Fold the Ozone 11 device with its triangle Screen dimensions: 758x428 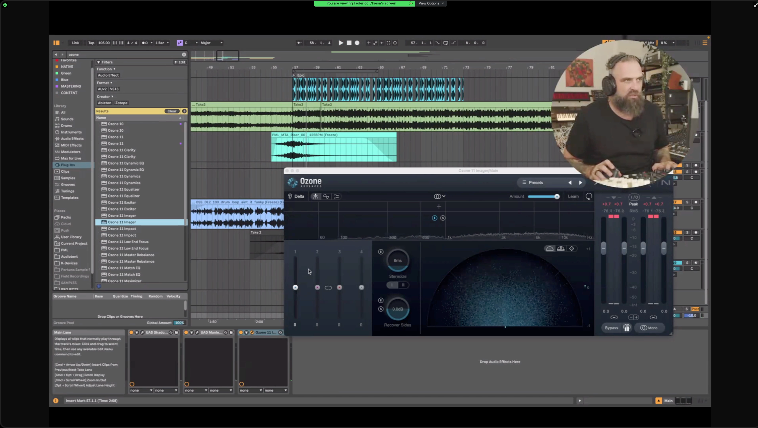pyautogui.click(x=247, y=333)
